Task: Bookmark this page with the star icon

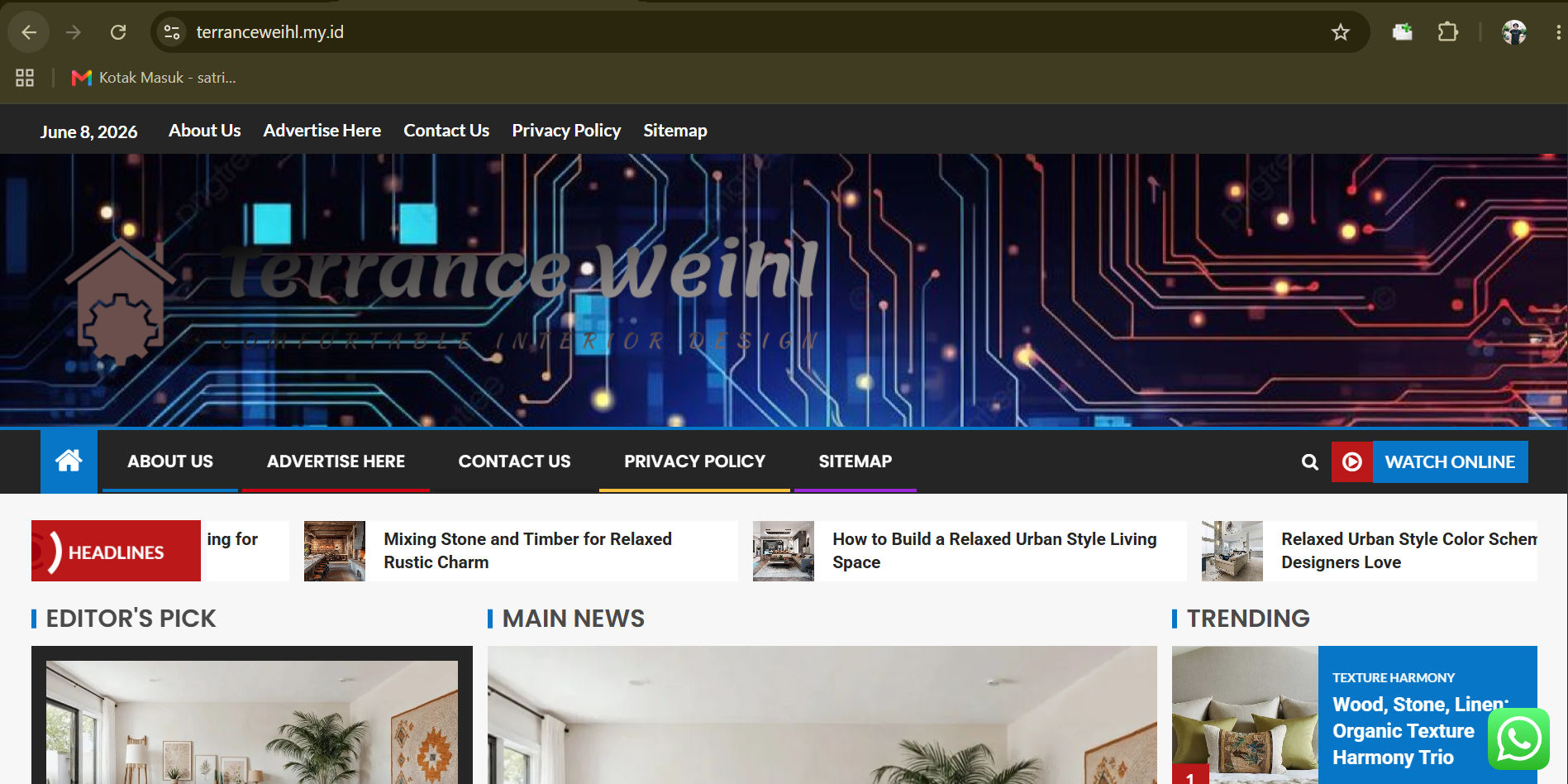Action: click(x=1340, y=32)
